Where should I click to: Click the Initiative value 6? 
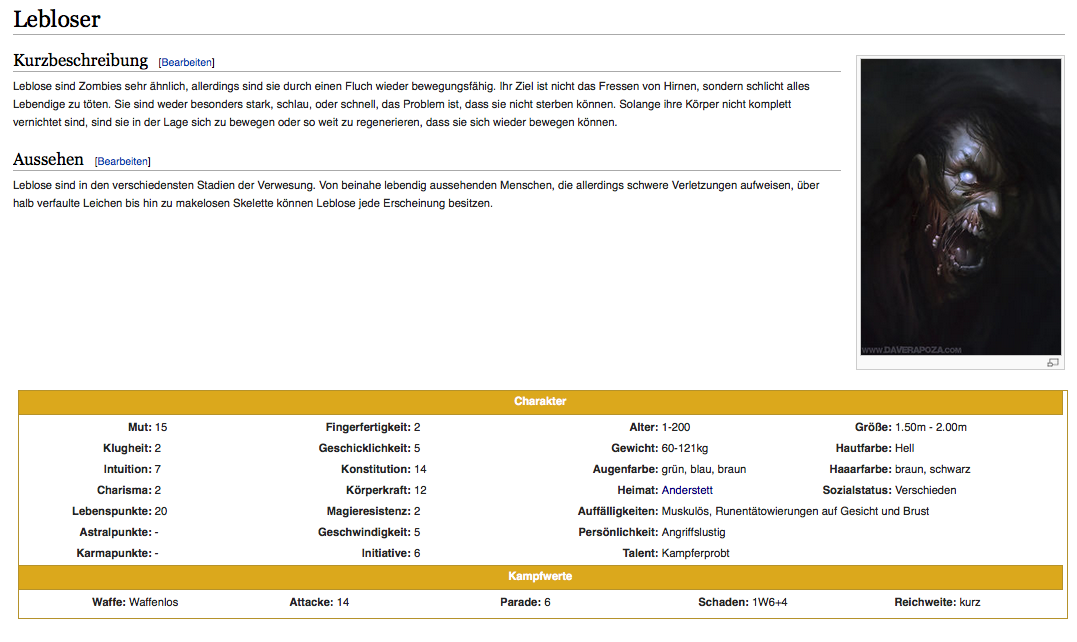pos(419,552)
